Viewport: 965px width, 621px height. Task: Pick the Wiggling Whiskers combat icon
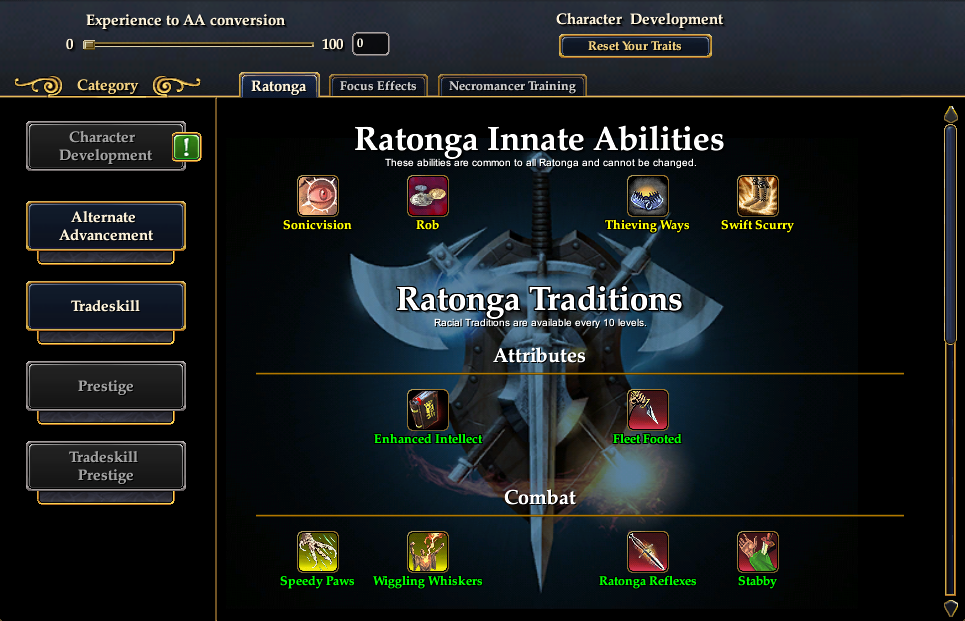click(x=428, y=552)
